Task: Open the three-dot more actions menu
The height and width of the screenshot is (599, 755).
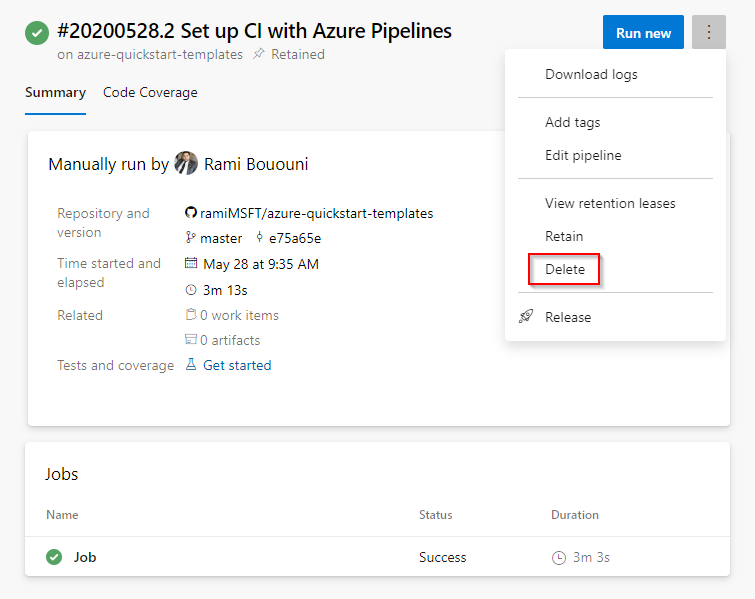Action: 708,32
